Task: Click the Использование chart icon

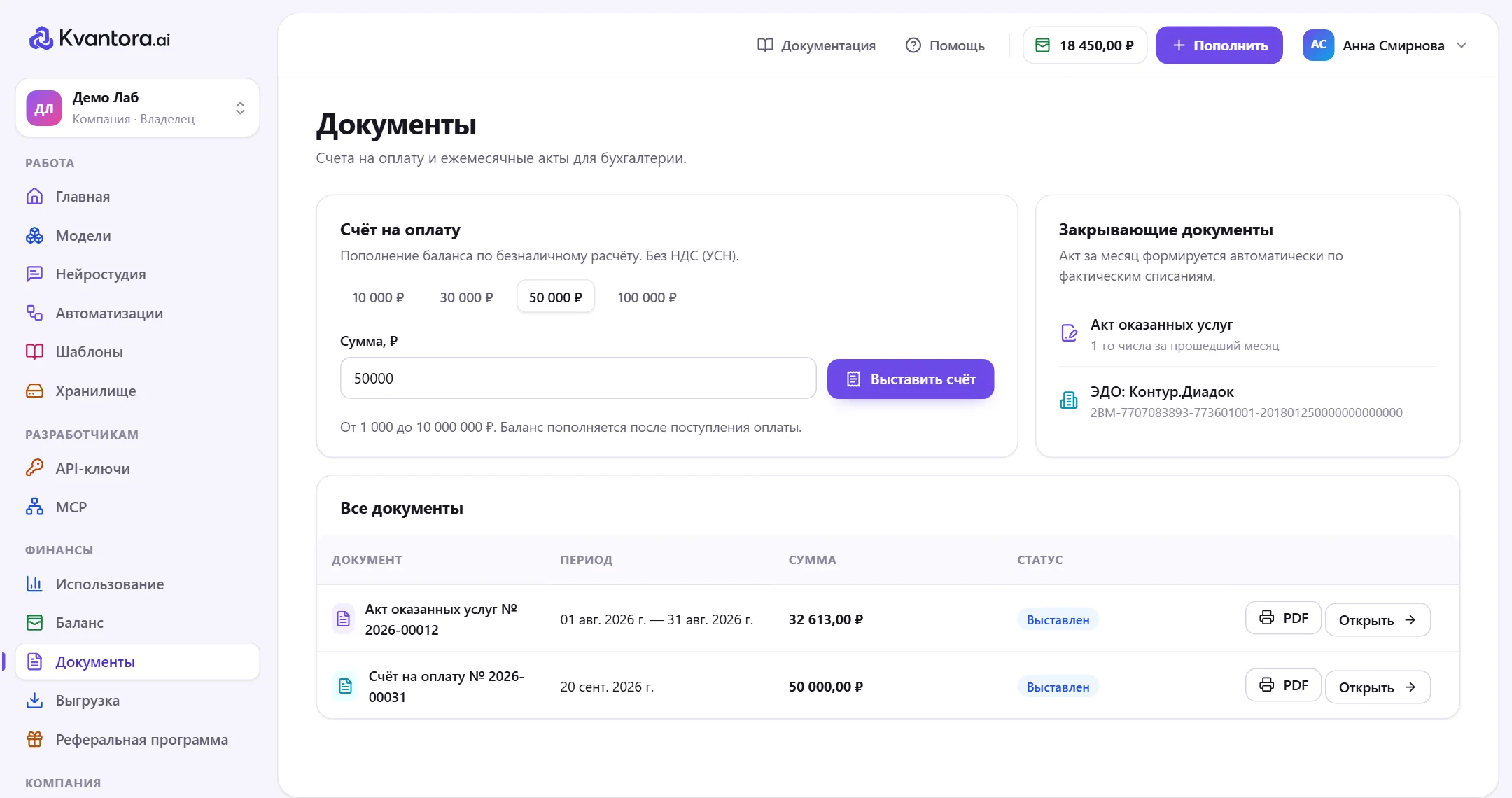Action: [x=34, y=584]
